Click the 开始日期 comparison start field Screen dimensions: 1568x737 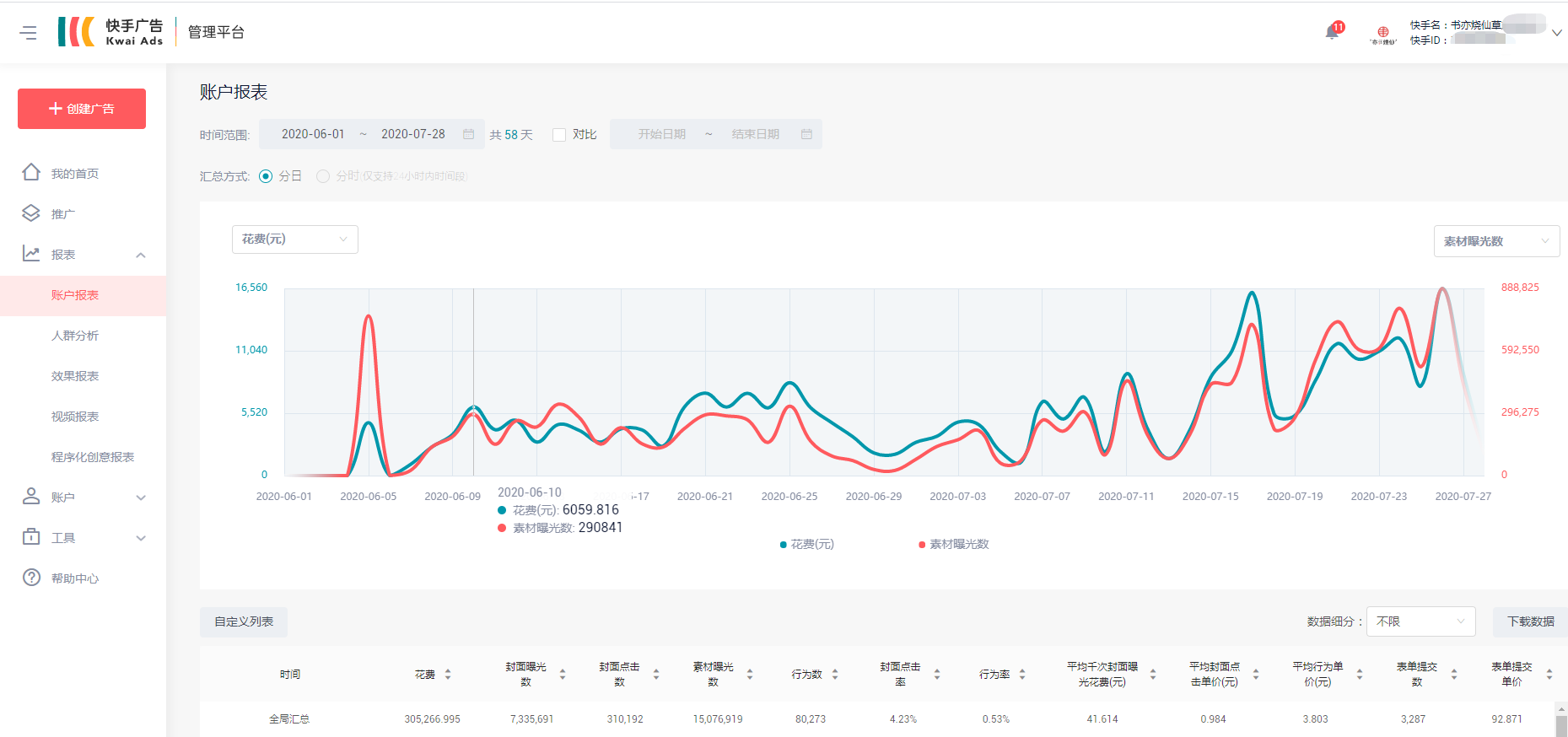[662, 134]
